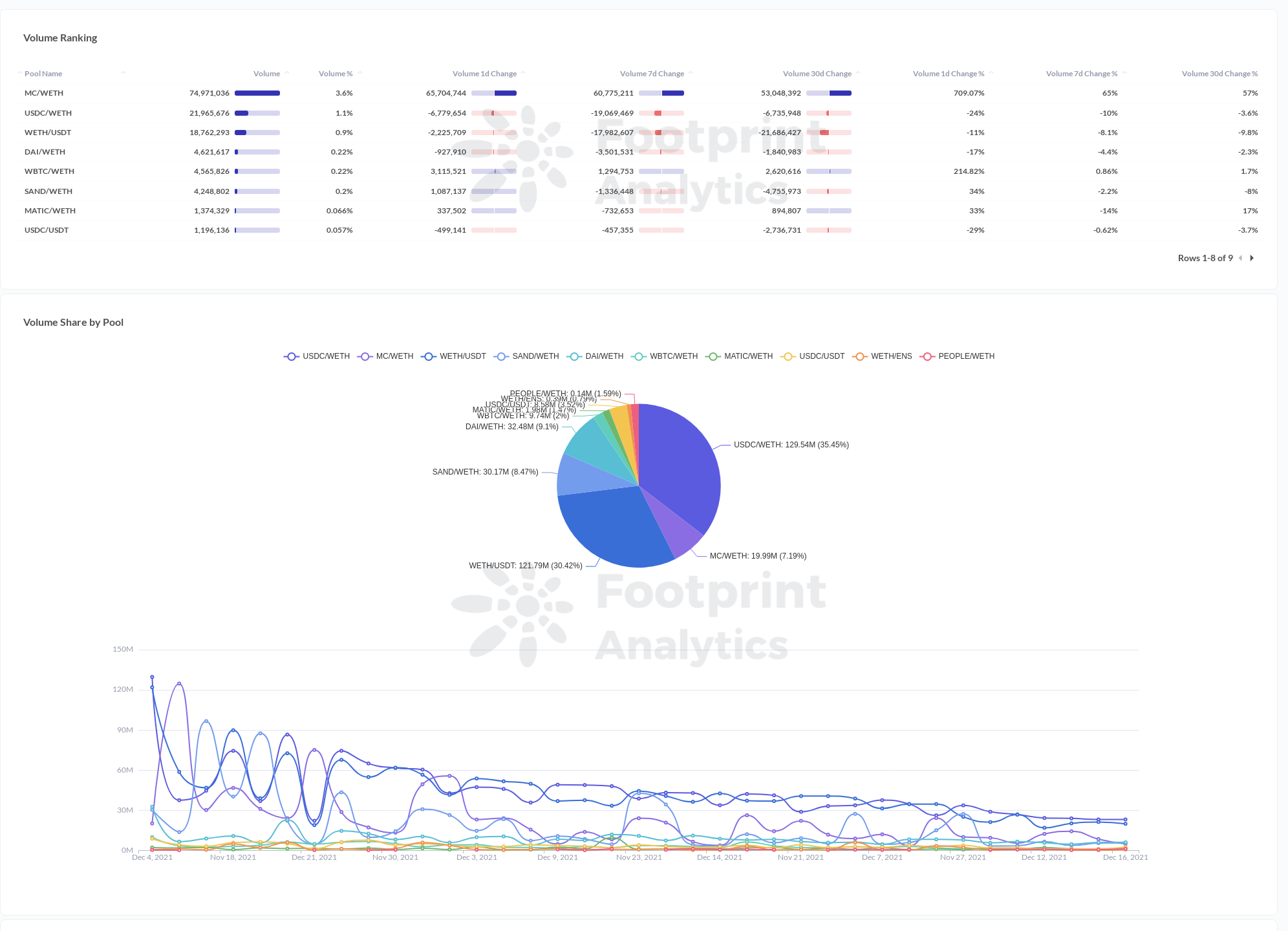Sort the table by the Volume column caret

coord(286,72)
